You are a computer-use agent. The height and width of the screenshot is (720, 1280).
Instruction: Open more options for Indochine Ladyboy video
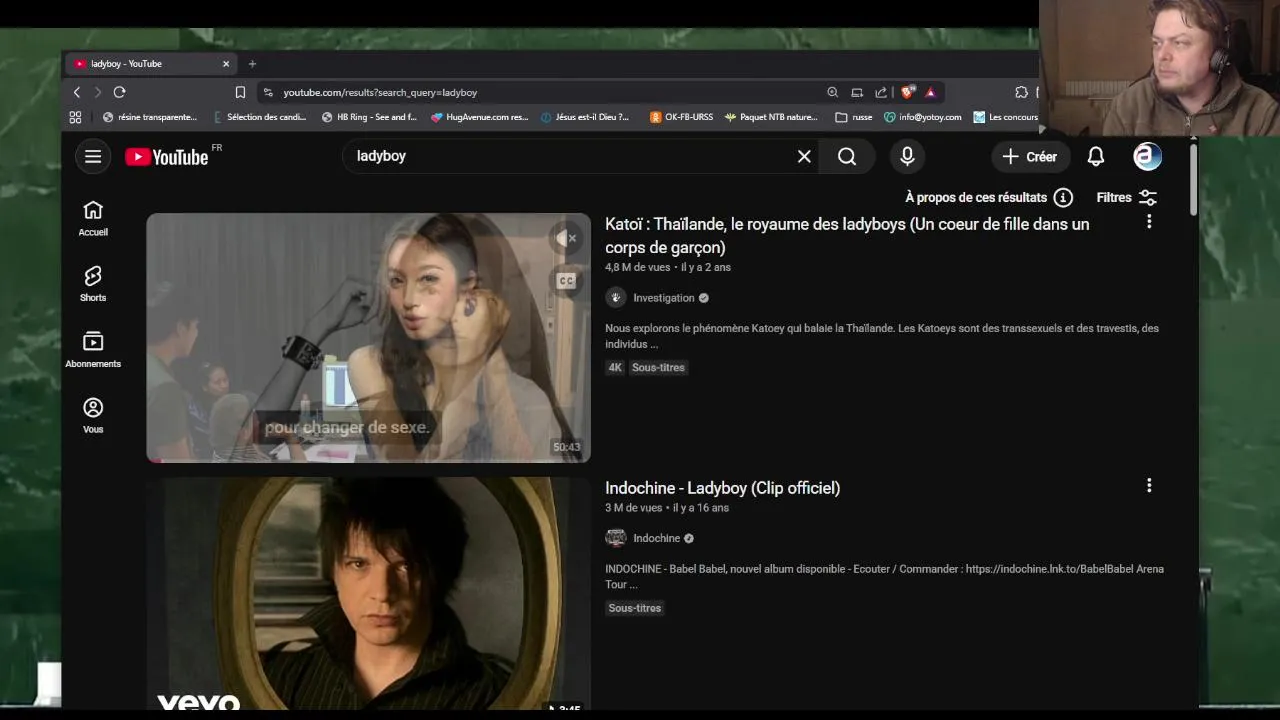(x=1149, y=485)
